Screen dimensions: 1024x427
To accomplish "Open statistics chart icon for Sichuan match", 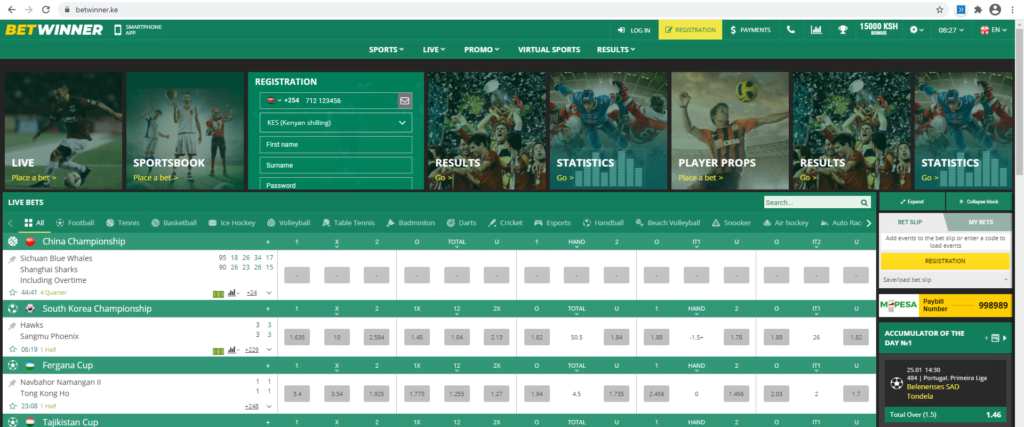I will pos(232,293).
